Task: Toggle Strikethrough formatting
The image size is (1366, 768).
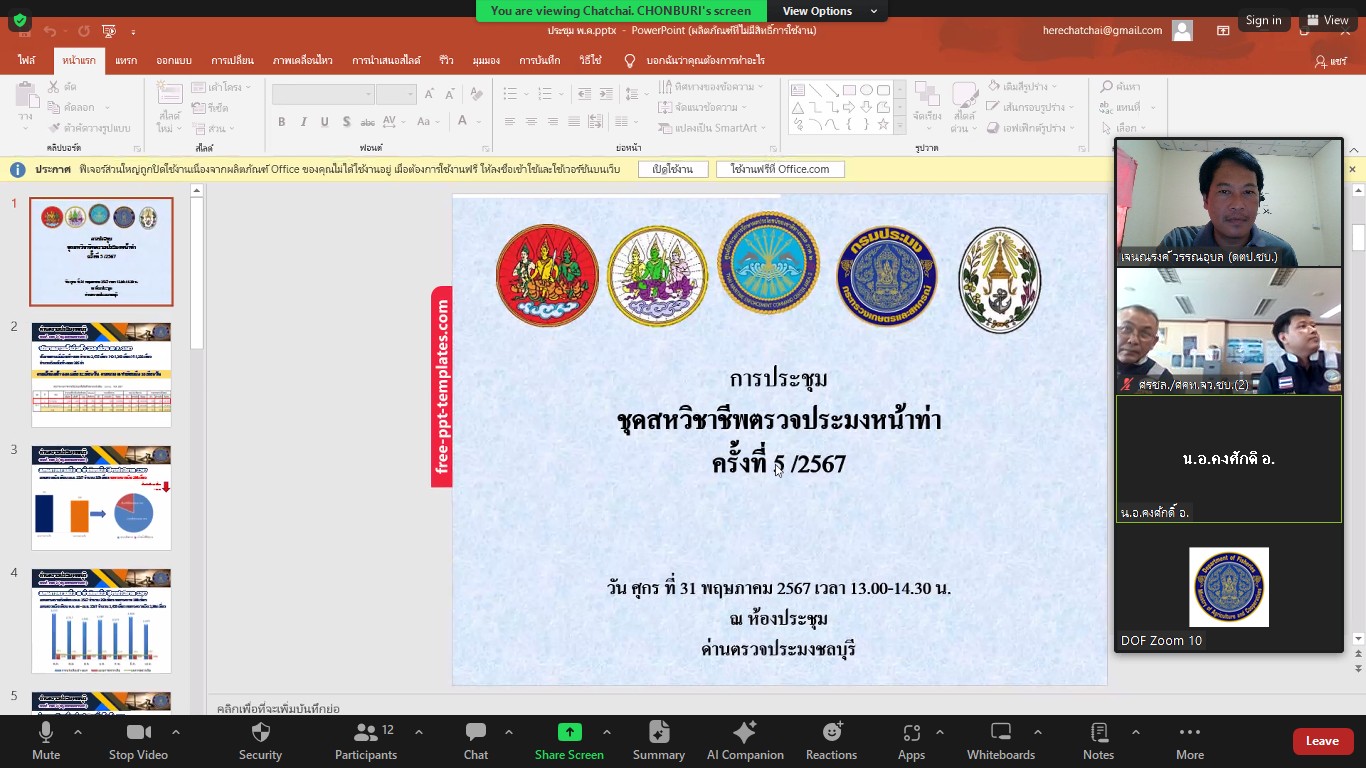Action: 369,122
